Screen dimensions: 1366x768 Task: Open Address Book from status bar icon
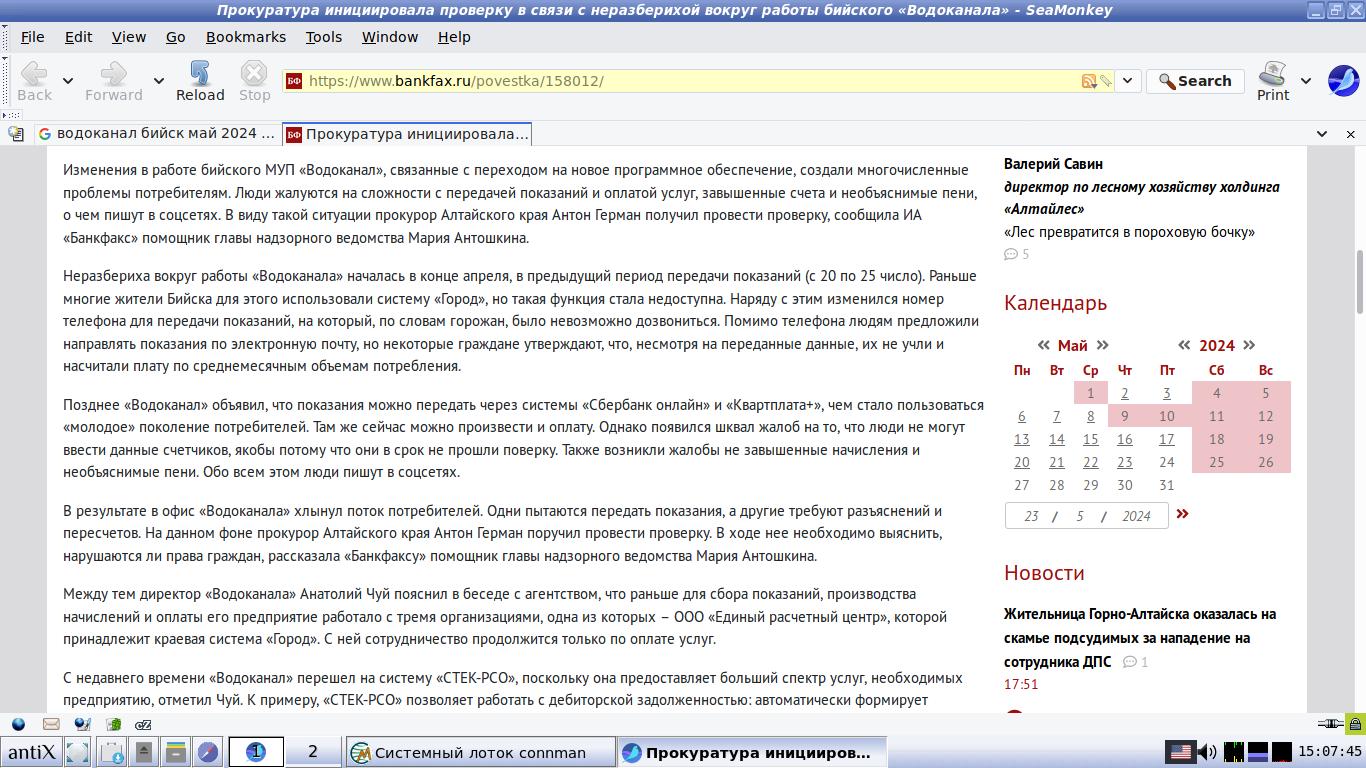pos(113,724)
